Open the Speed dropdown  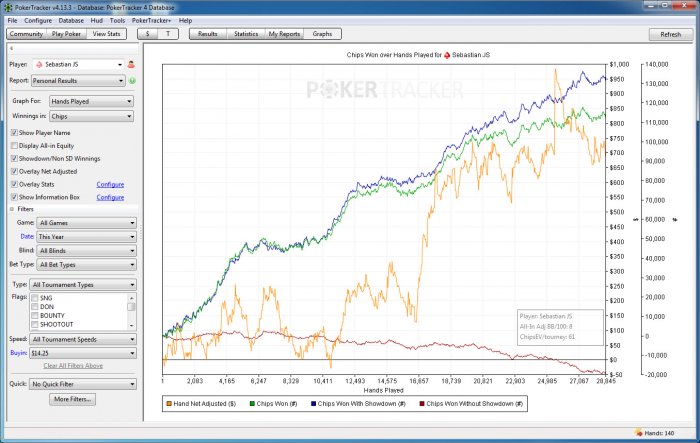pos(83,339)
